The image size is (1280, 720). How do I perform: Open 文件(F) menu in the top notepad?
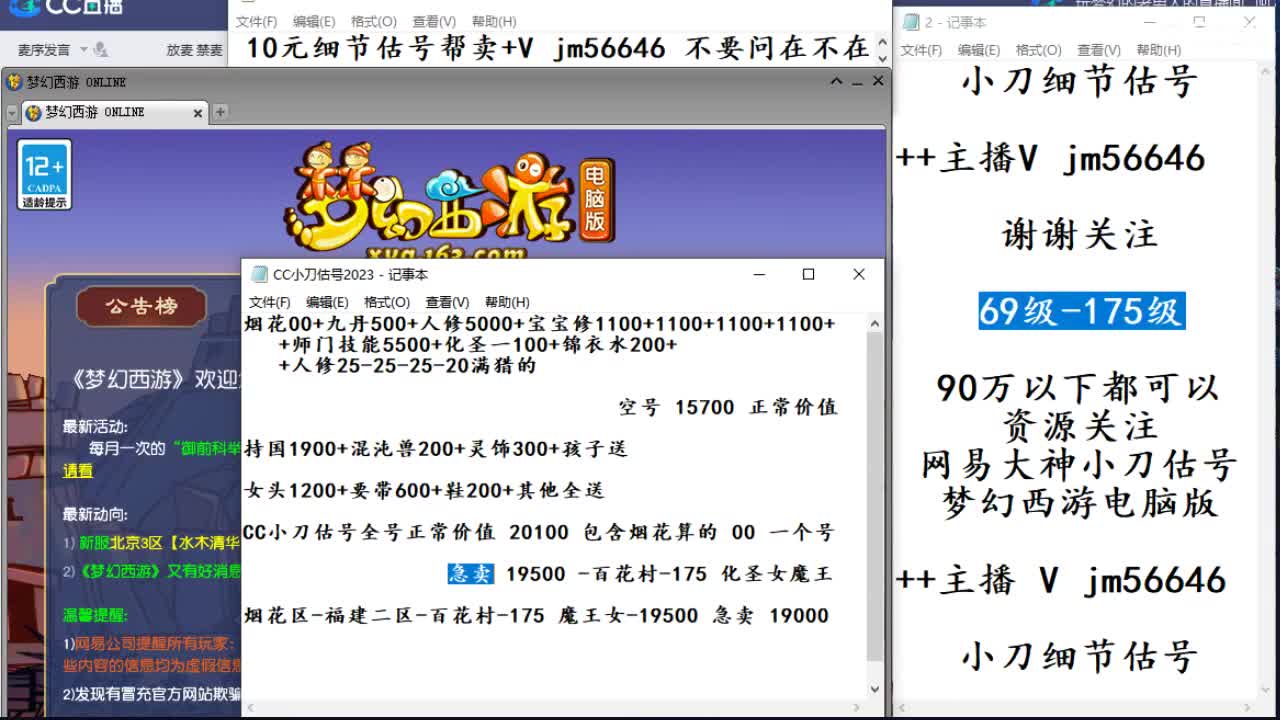(x=257, y=21)
